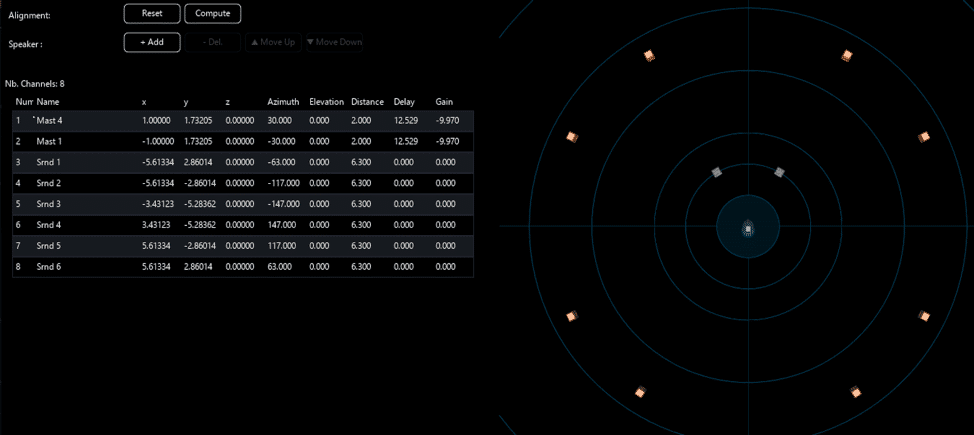Select the gray Mast 1 speaker icon in plot
This screenshot has height=435, width=974.
[716, 173]
